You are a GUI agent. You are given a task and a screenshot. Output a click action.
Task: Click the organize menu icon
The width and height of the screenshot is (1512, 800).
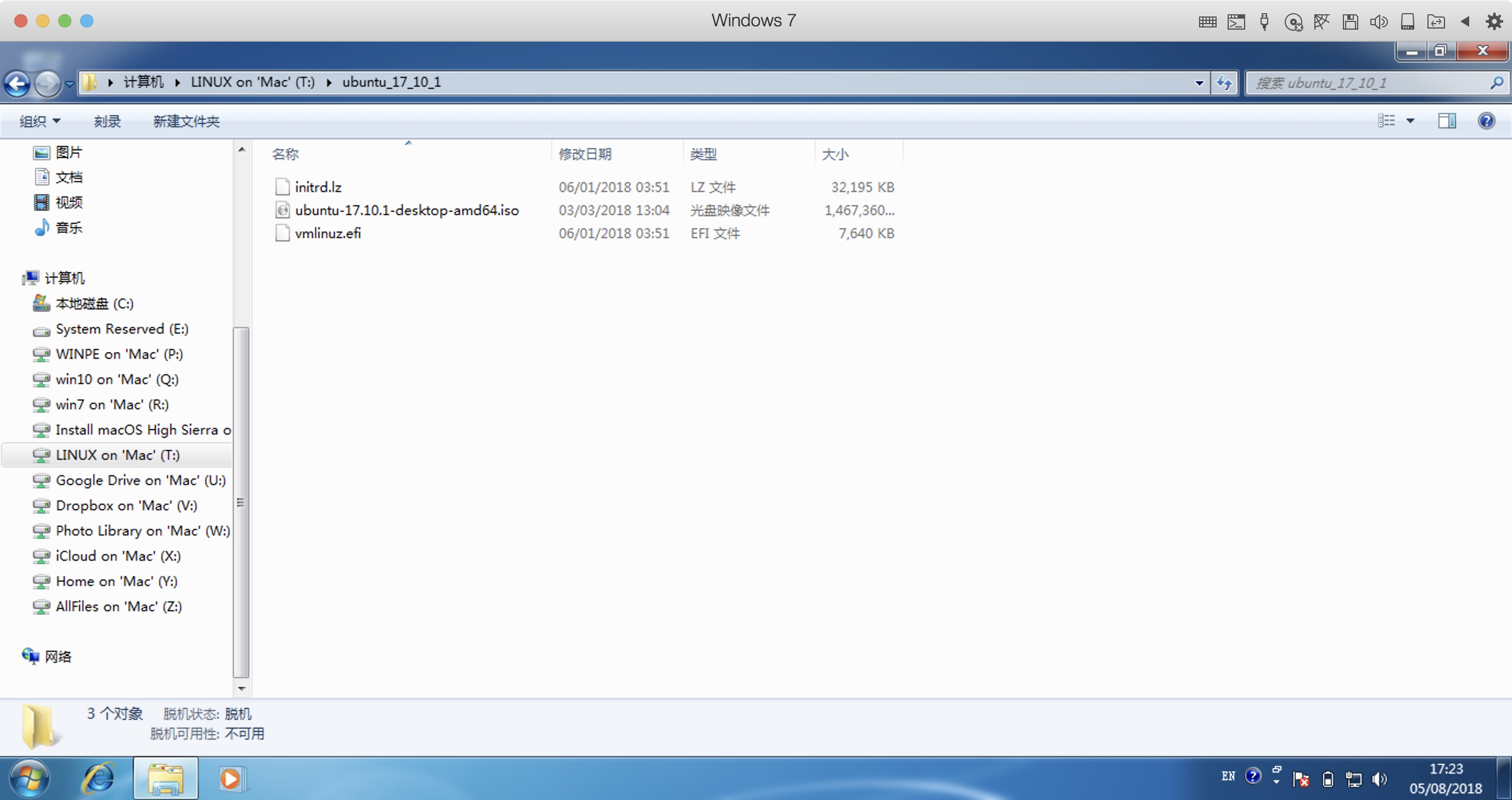coord(40,122)
